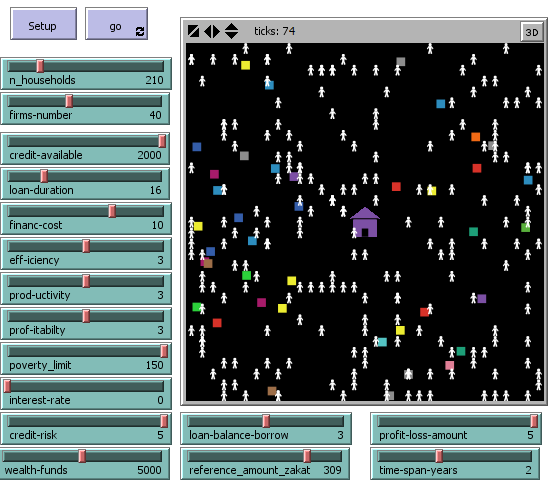The width and height of the screenshot is (557, 490).
Task: Click the firms-number slider handle
Action: (x=69, y=101)
